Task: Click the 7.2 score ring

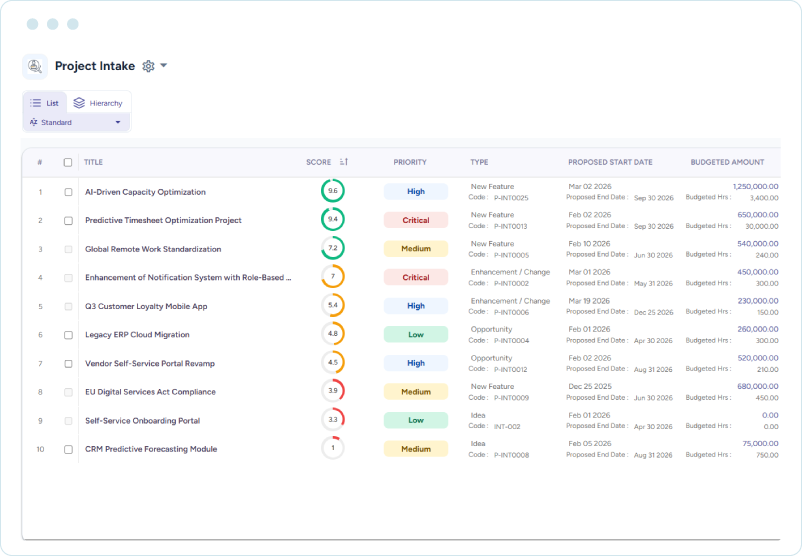Action: [x=333, y=248]
